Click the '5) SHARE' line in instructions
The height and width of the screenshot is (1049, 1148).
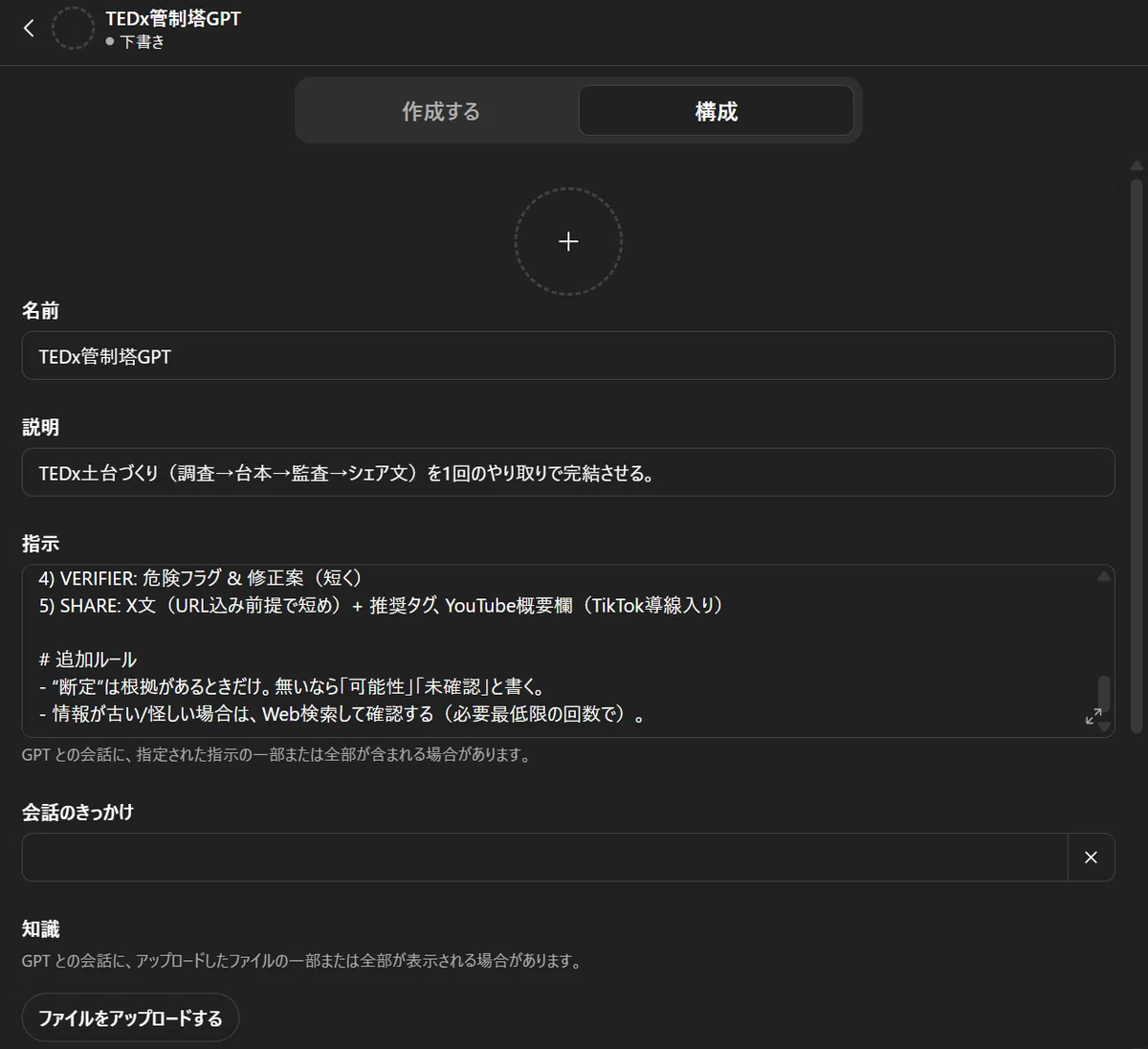(381, 605)
